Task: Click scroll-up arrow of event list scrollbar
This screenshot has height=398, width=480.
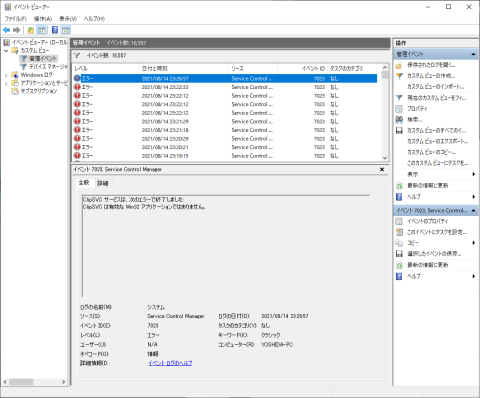Action: tap(385, 67)
